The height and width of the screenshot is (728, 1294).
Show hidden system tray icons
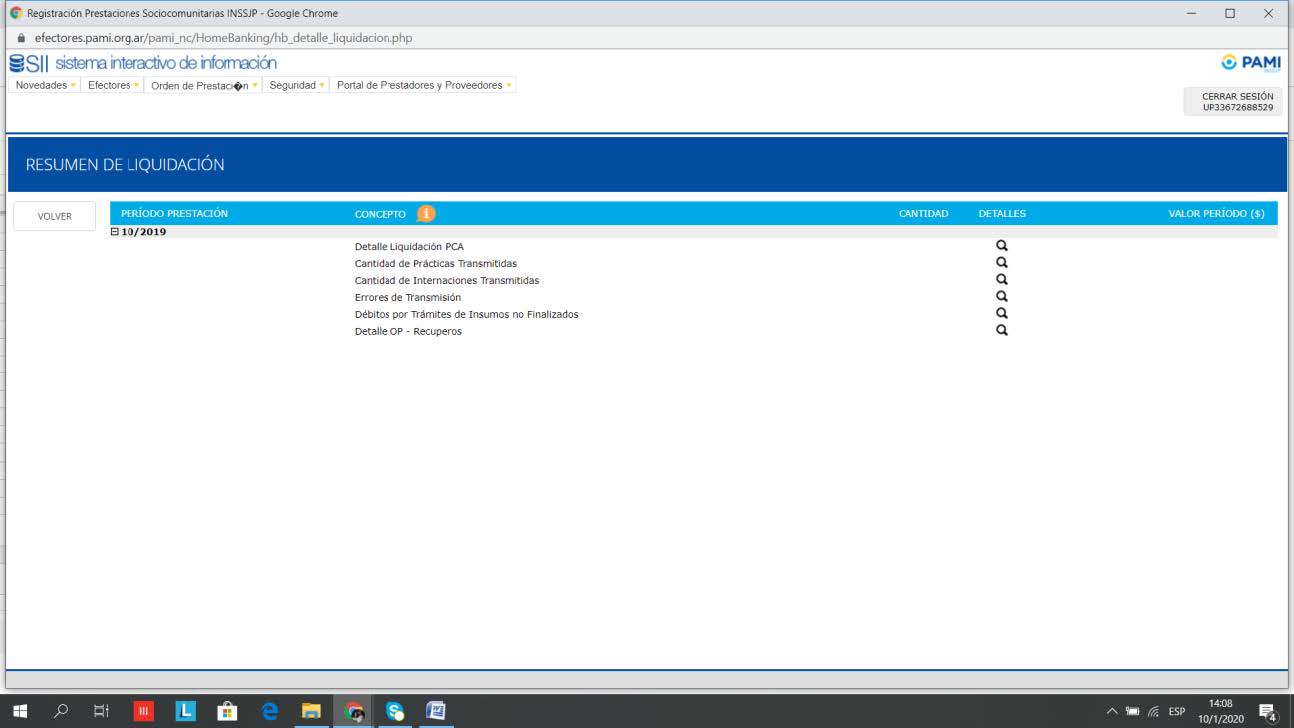(1112, 711)
